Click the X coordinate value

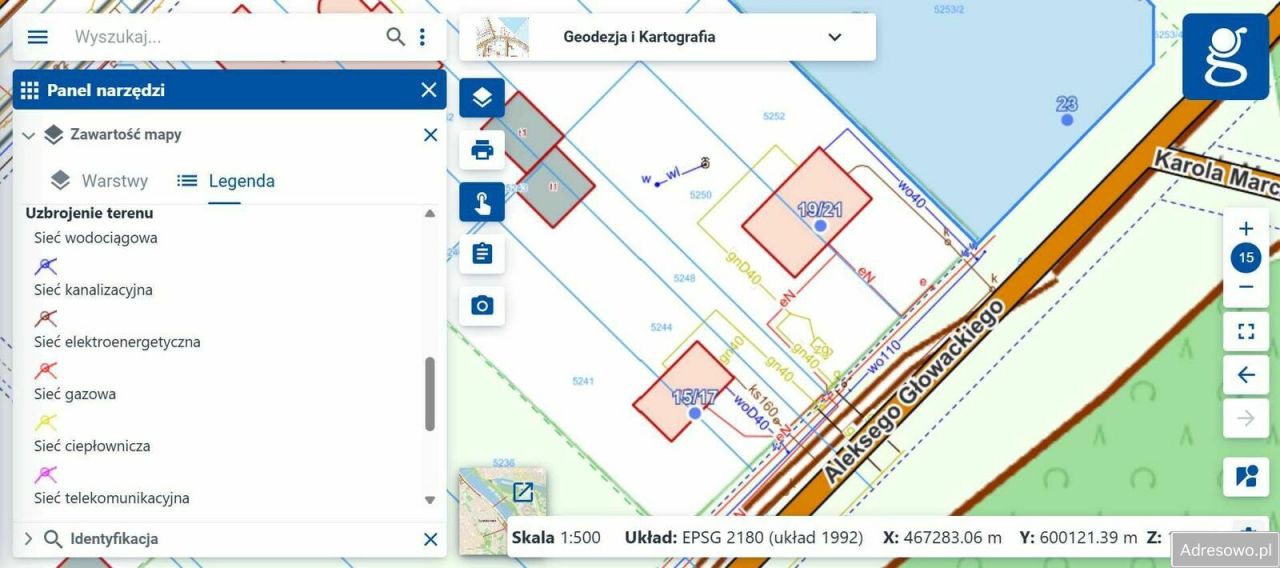[952, 538]
